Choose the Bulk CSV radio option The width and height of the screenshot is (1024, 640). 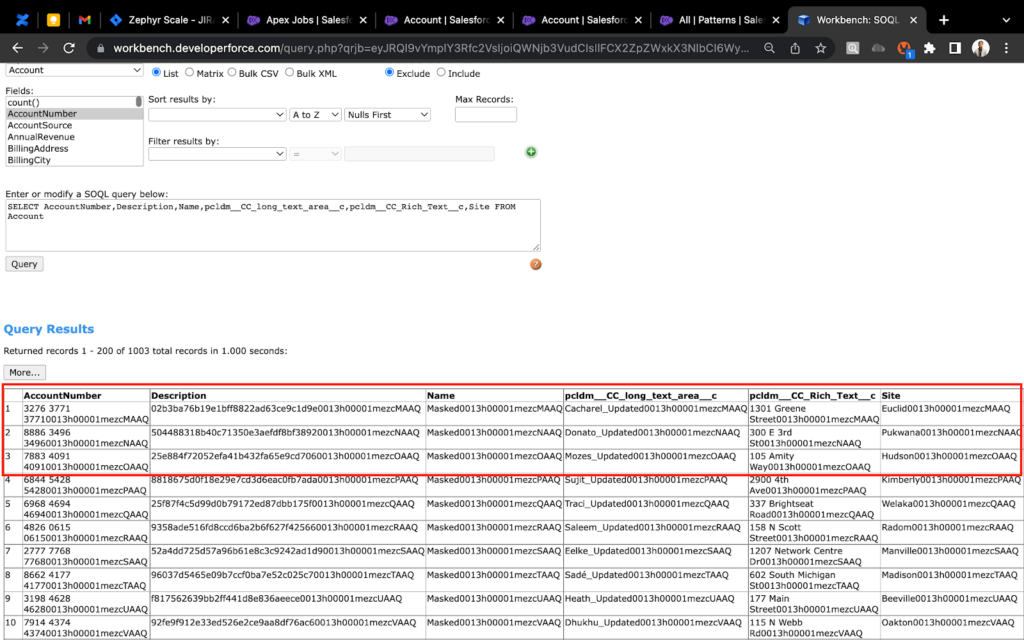(233, 72)
